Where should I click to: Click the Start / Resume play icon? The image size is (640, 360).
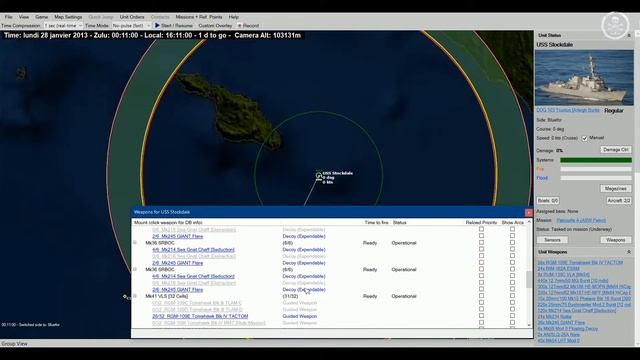pos(157,25)
